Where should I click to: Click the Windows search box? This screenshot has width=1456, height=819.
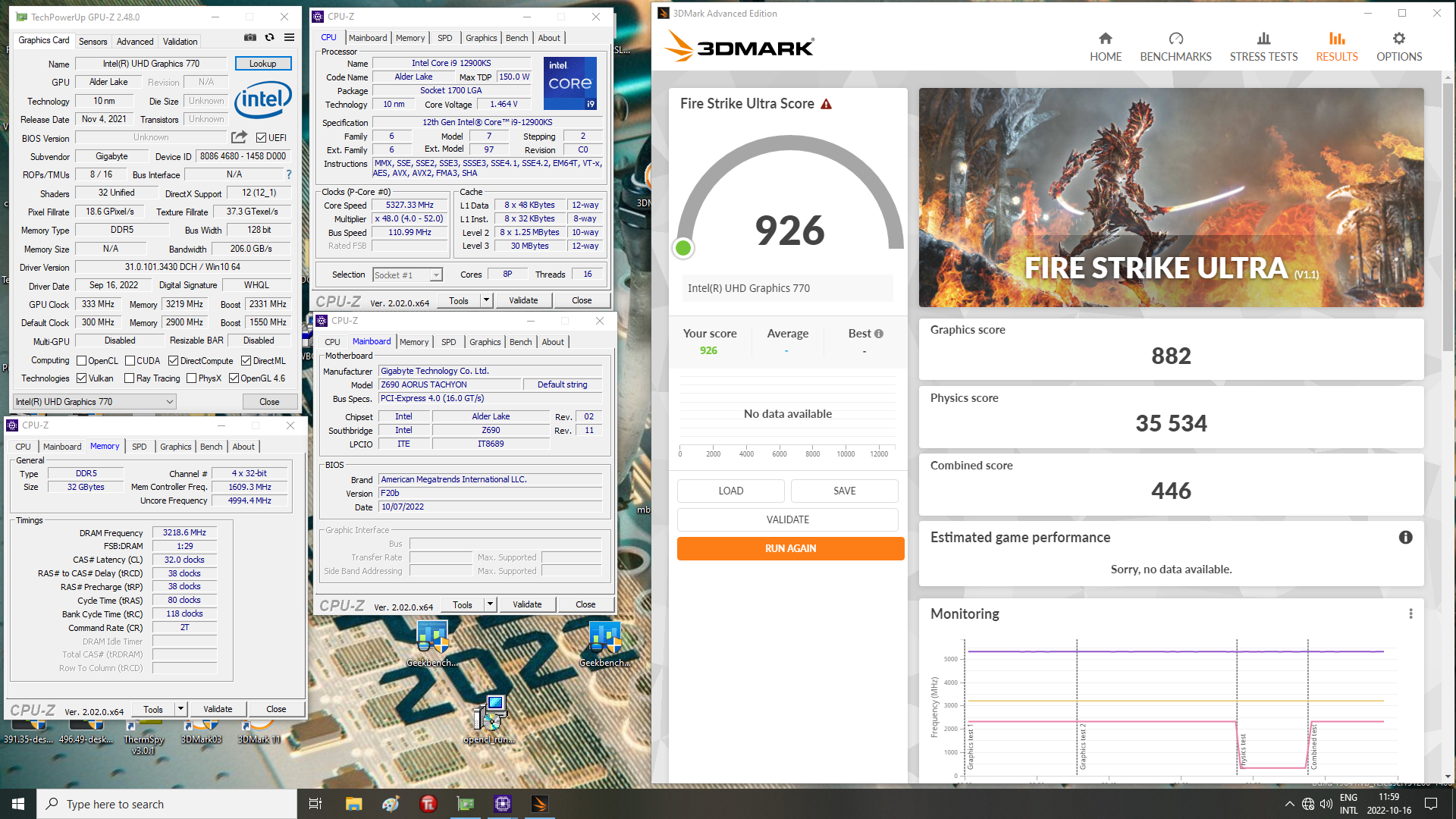coord(167,804)
